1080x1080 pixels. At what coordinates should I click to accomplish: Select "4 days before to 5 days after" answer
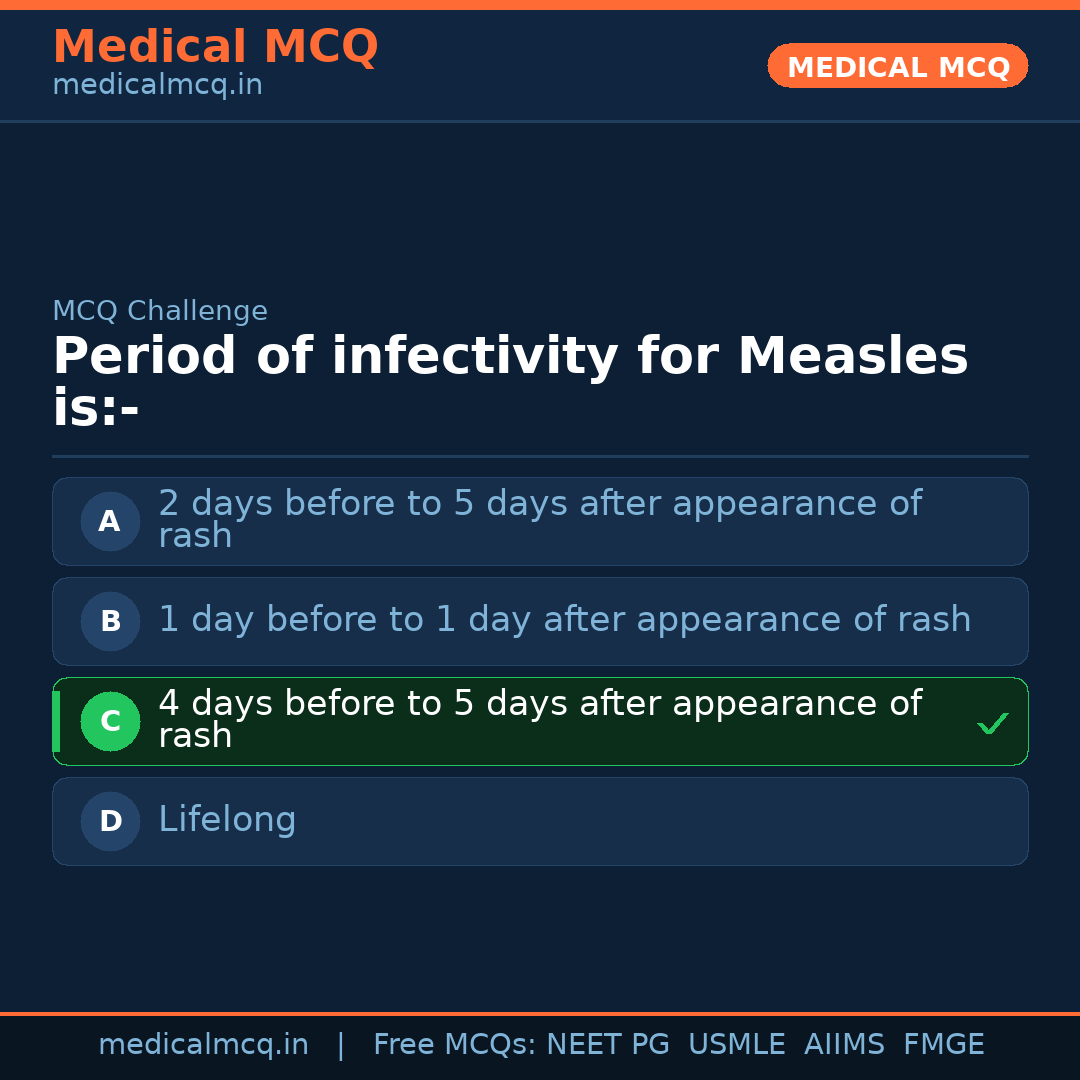pyautogui.click(x=540, y=720)
